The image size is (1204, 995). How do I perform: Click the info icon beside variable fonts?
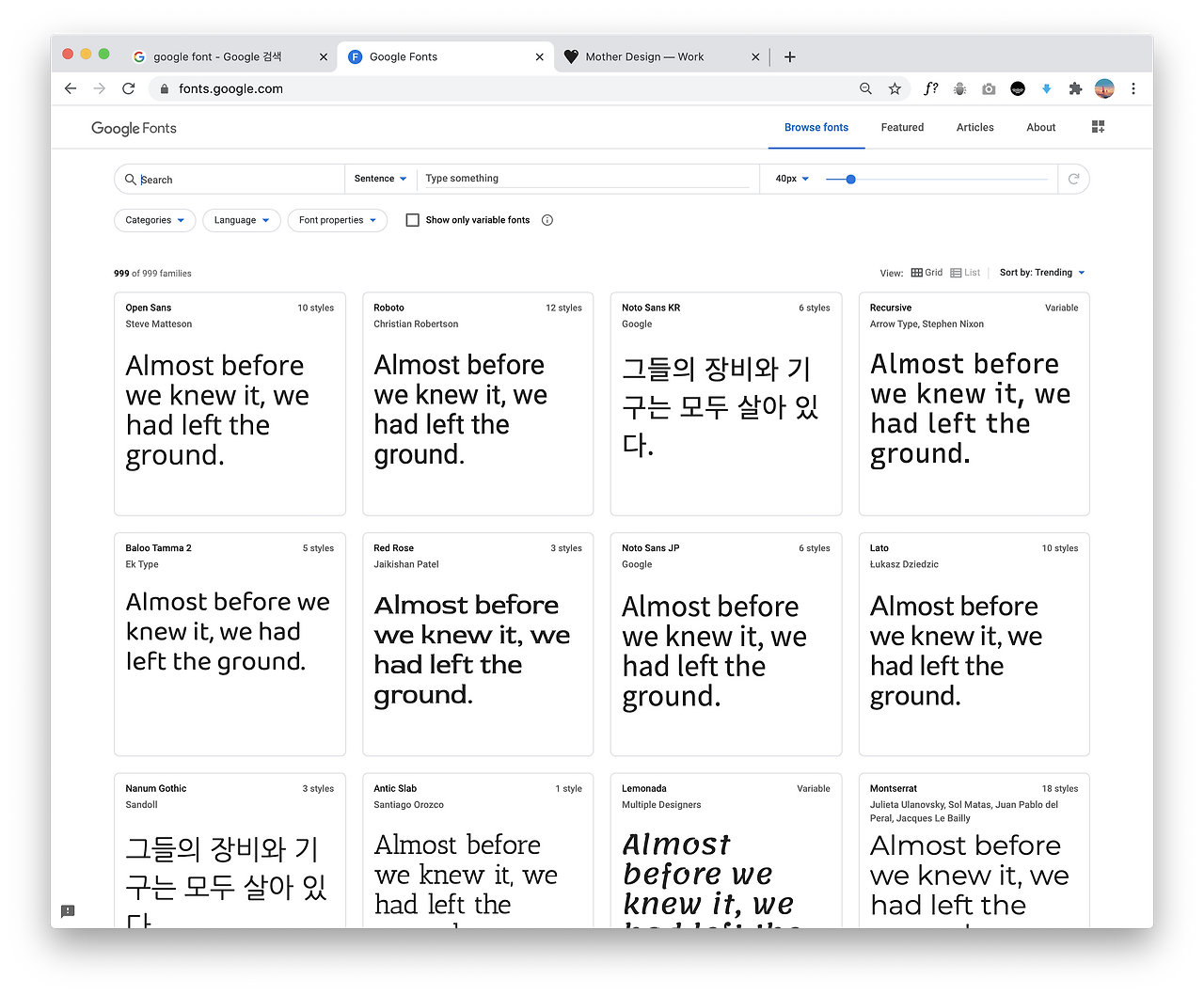click(x=547, y=220)
